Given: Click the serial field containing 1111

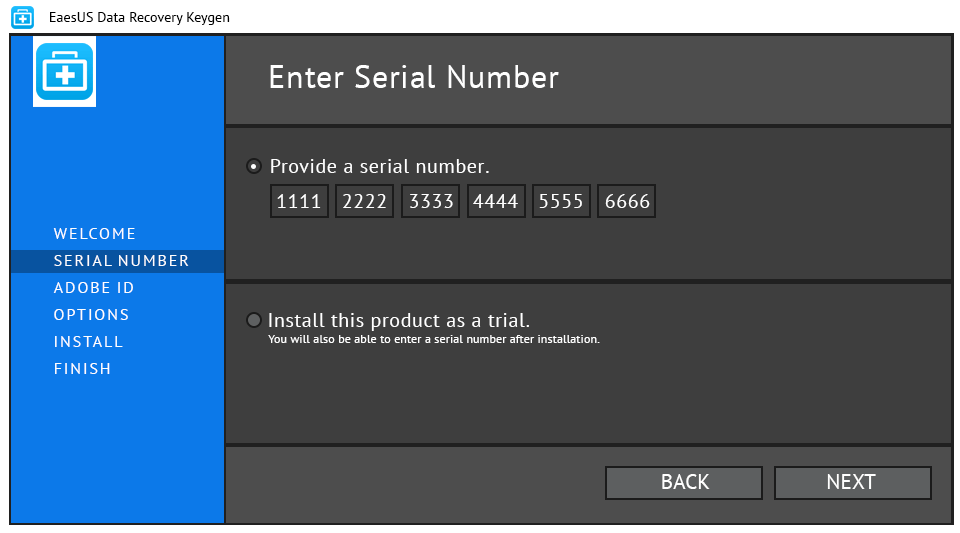Looking at the screenshot, I should point(299,201).
